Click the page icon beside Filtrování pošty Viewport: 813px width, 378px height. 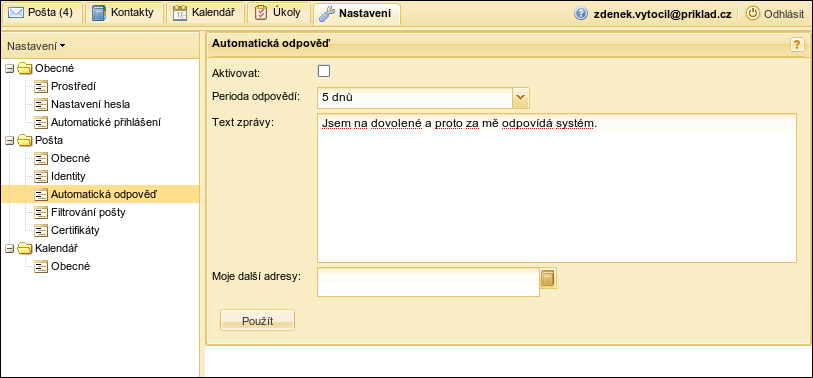point(40,213)
